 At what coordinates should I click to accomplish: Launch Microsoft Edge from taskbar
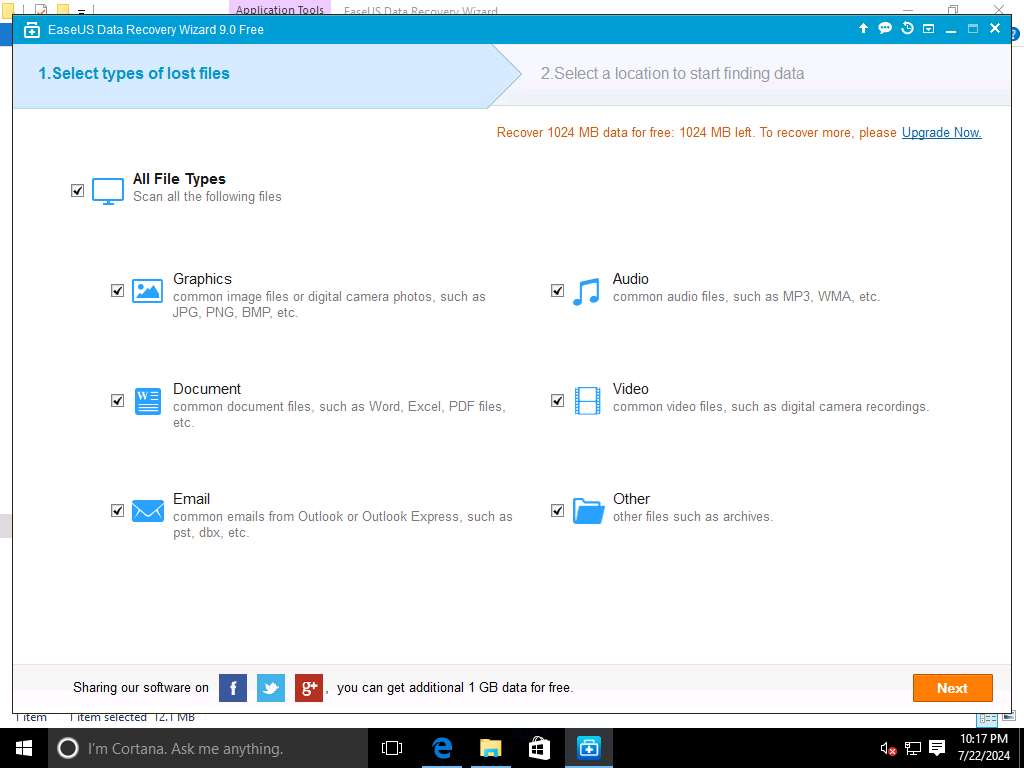442,748
